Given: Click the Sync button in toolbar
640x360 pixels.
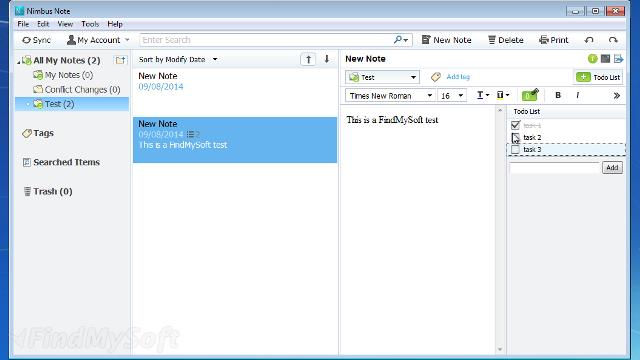Looking at the screenshot, I should point(37,40).
